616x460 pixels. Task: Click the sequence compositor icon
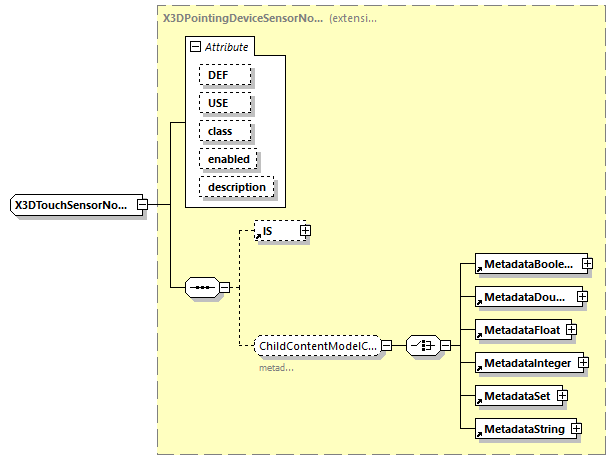(x=202, y=288)
